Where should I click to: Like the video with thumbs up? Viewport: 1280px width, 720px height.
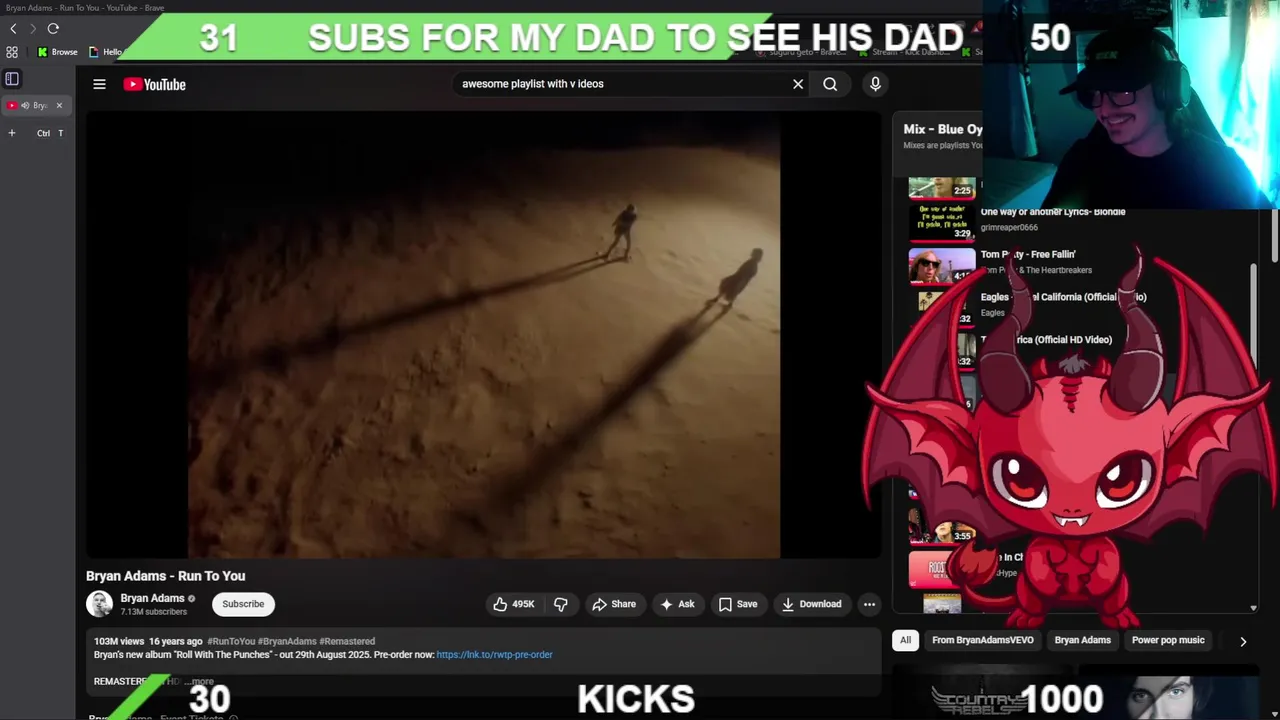tap(514, 604)
